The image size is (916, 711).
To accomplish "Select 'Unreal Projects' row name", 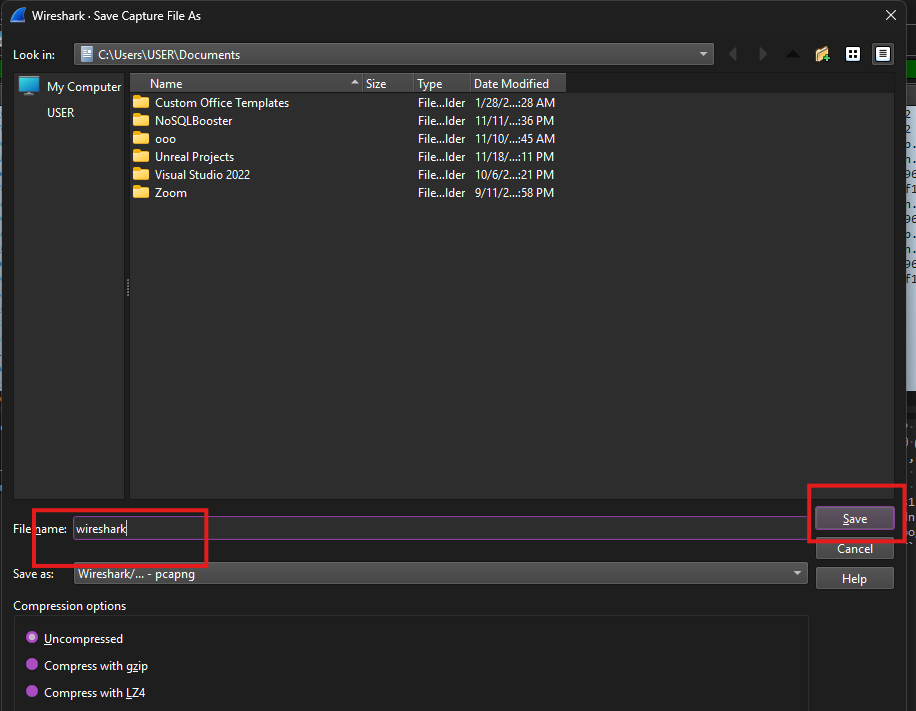I will (195, 157).
